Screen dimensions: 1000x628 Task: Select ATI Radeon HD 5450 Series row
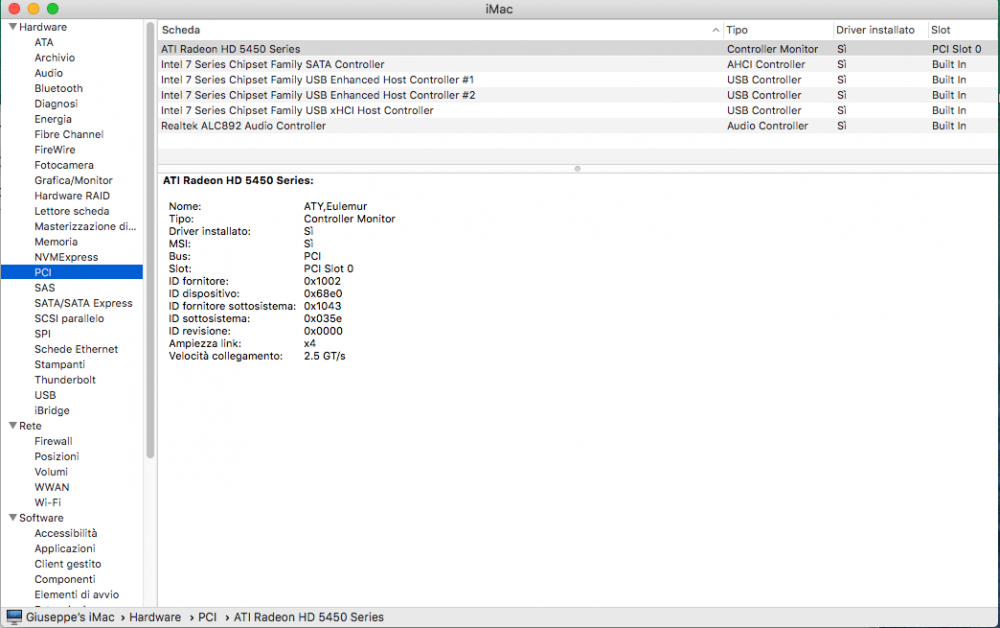578,48
